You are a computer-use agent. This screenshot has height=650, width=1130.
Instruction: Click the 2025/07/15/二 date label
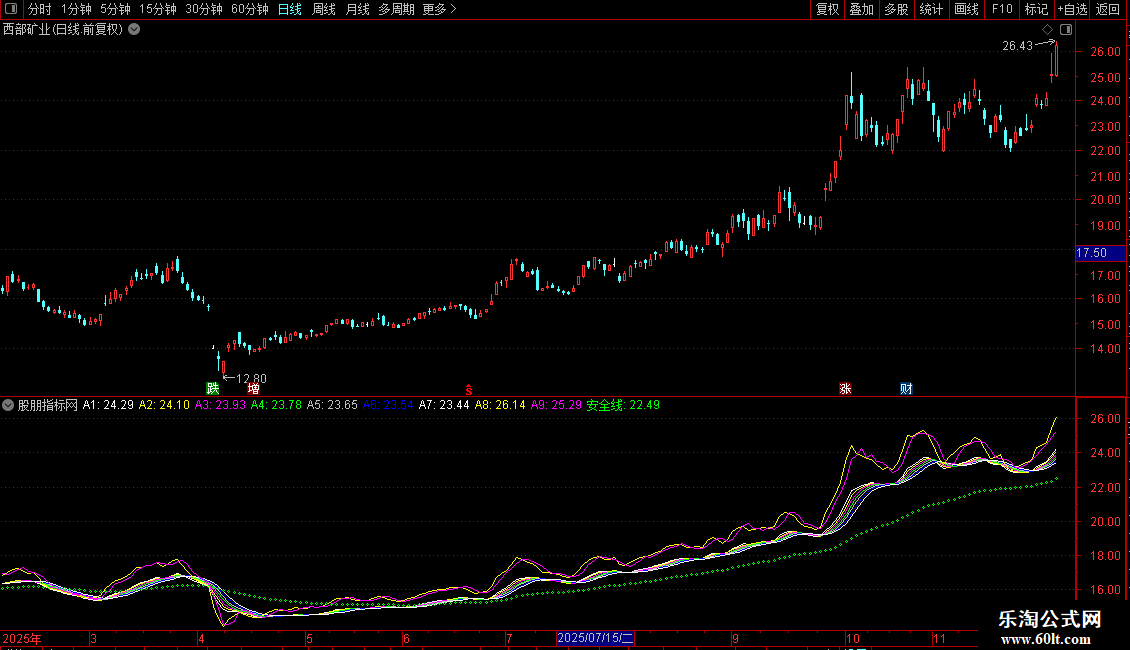[x=595, y=638]
